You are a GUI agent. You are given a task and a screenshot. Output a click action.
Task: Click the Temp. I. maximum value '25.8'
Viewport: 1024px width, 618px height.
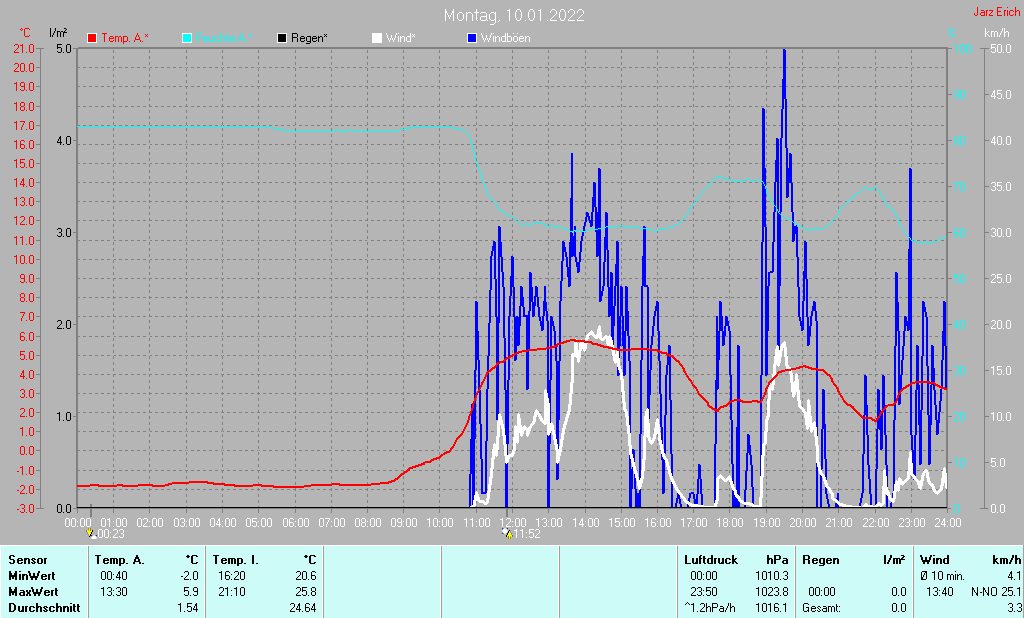306,591
